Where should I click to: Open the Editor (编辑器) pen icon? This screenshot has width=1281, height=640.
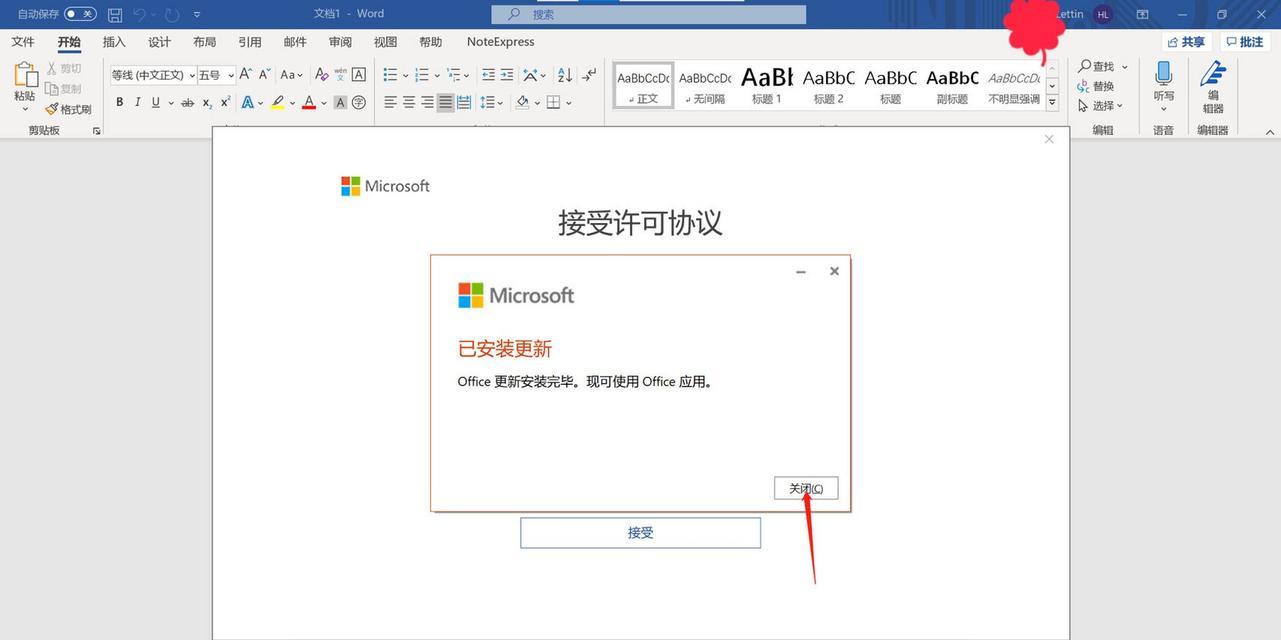point(1212,74)
